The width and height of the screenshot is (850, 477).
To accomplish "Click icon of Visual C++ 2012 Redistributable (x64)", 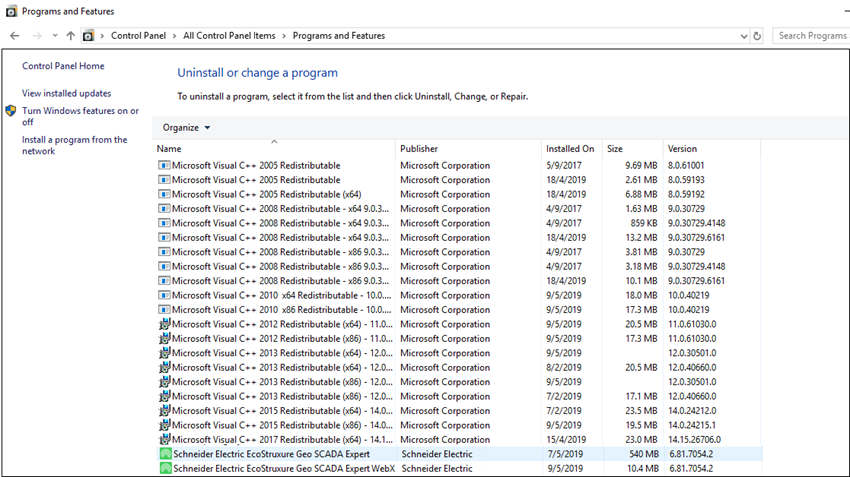I will (x=164, y=324).
